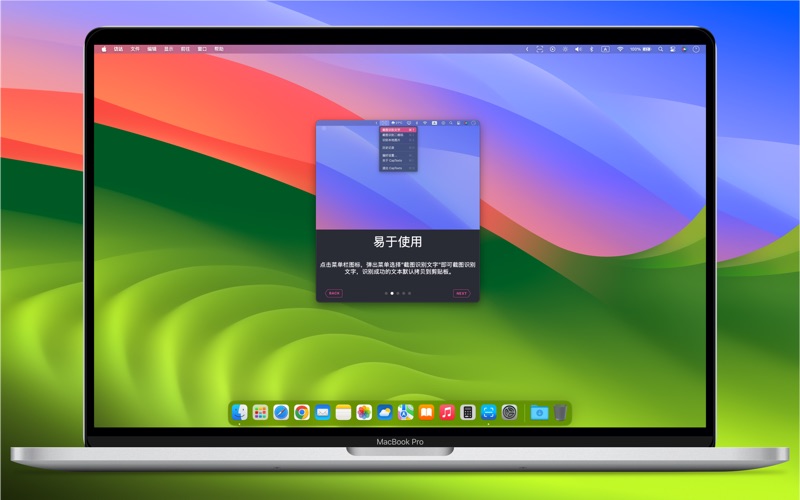Image resolution: width=800 pixels, height=500 pixels.
Task: Open Mail from the Dock
Action: [x=322, y=412]
